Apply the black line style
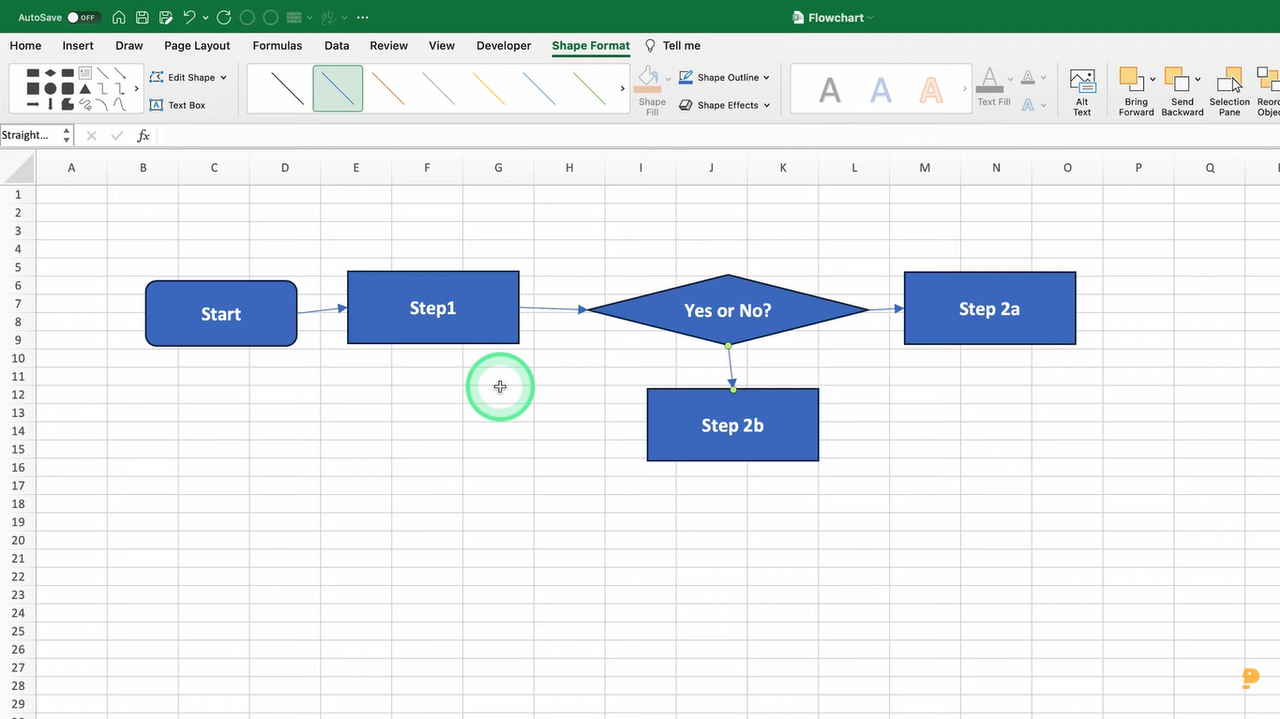This screenshot has height=719, width=1280. click(287, 89)
